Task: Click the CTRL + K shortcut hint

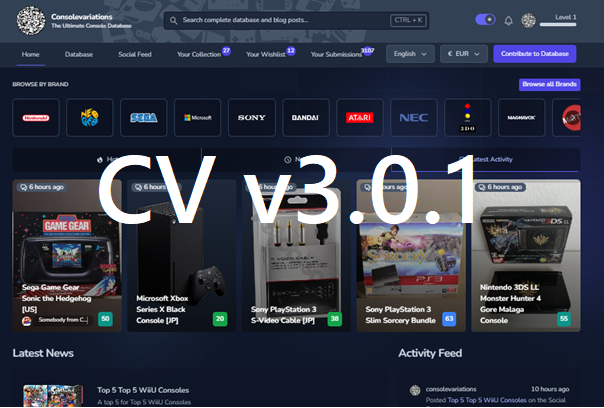Action: coord(408,20)
